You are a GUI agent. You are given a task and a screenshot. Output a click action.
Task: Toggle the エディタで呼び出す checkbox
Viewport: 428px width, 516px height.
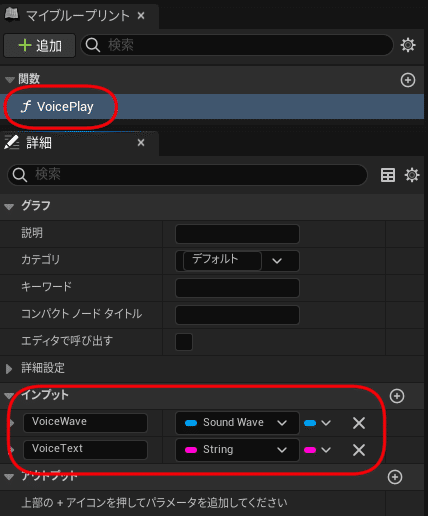click(184, 342)
